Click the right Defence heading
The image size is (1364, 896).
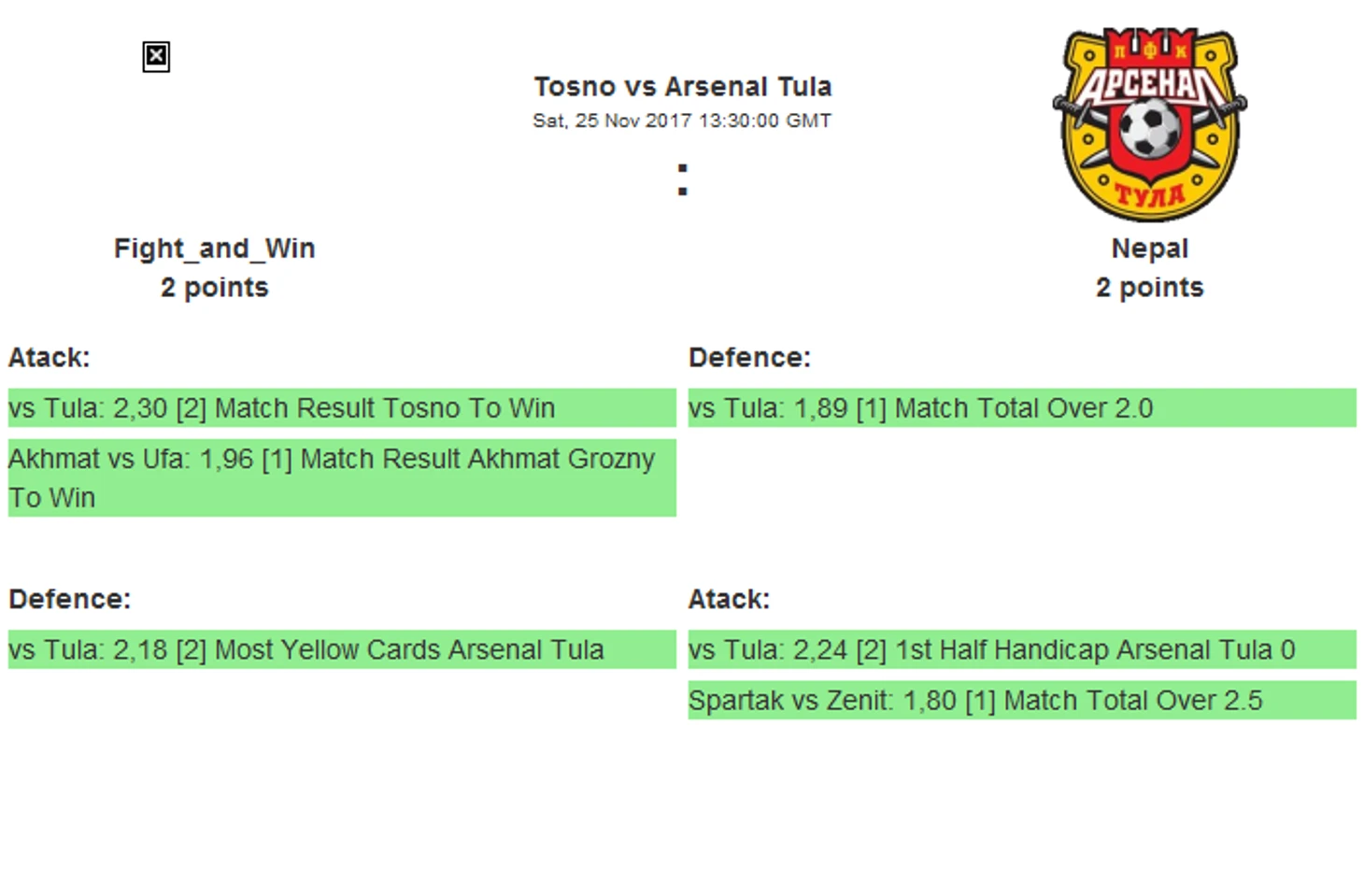[x=749, y=358]
